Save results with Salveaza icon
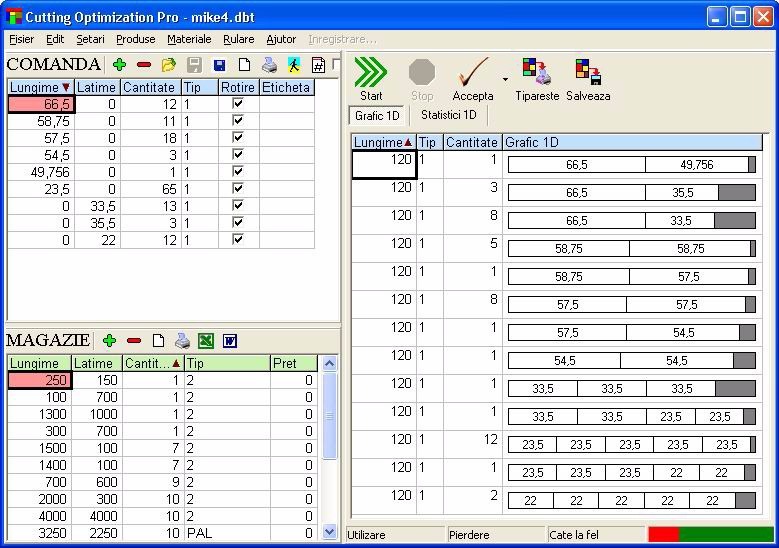Image resolution: width=779 pixels, height=548 pixels. (x=588, y=79)
